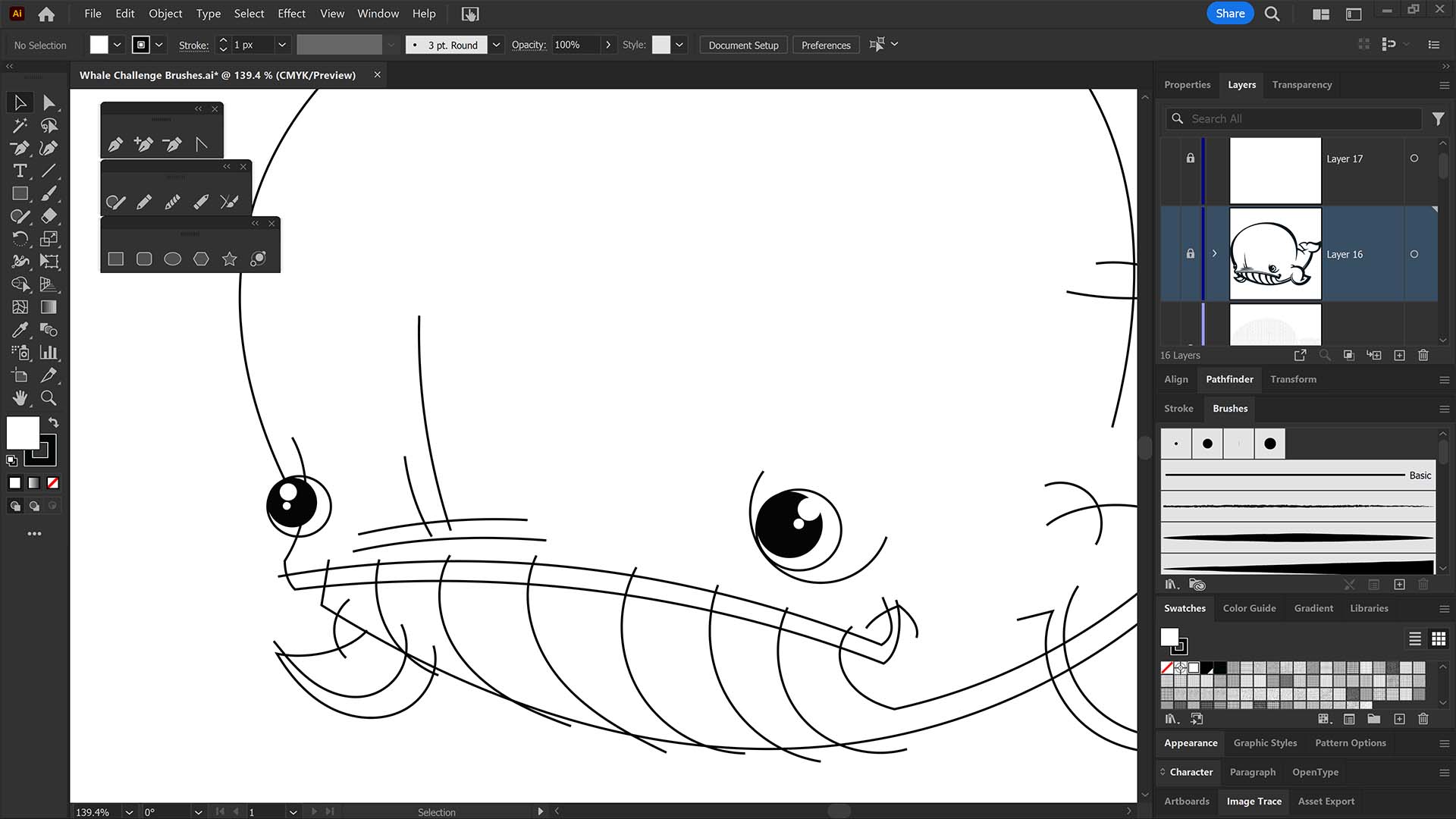This screenshot has height=819, width=1456.
Task: Select the Gradient tool
Action: pos(49,307)
